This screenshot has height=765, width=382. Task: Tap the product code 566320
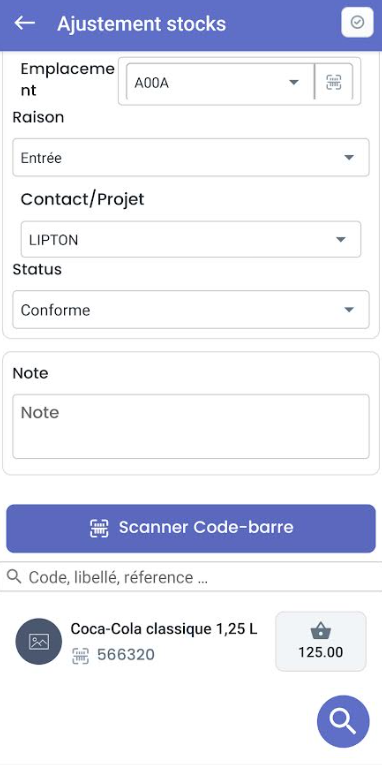pyautogui.click(x=126, y=655)
